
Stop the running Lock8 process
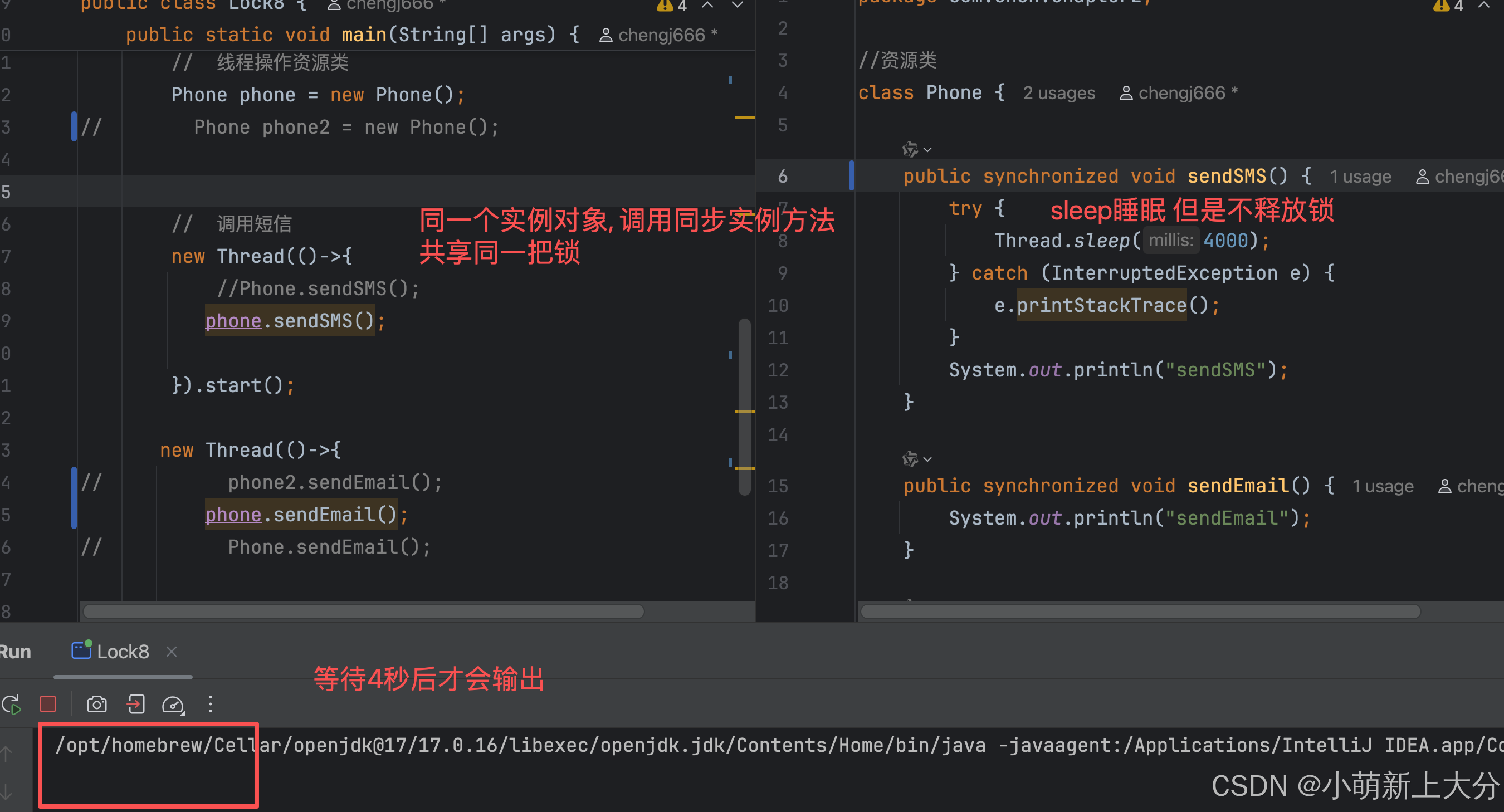(48, 705)
